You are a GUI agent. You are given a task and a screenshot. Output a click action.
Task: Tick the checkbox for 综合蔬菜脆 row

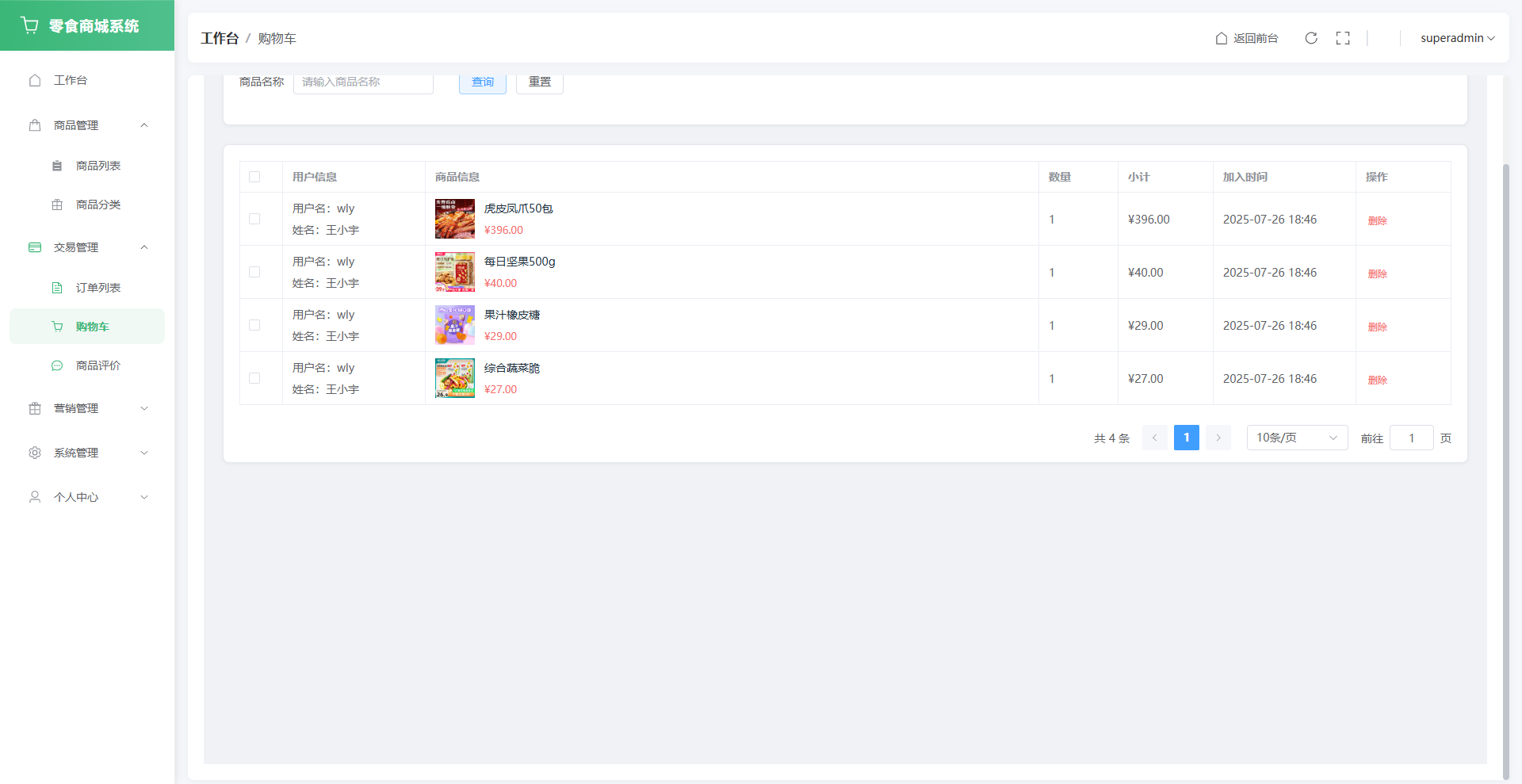(x=254, y=378)
